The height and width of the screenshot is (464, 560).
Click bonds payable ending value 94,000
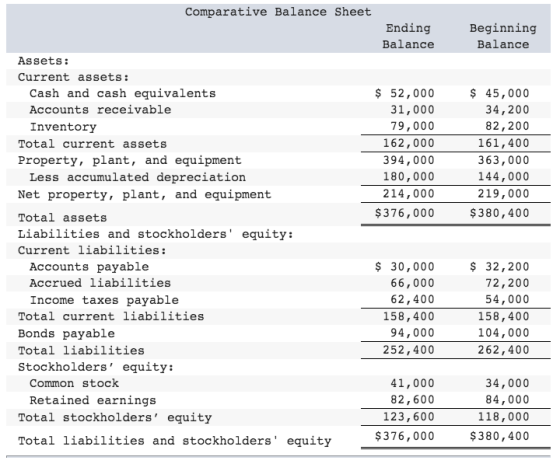(x=412, y=333)
